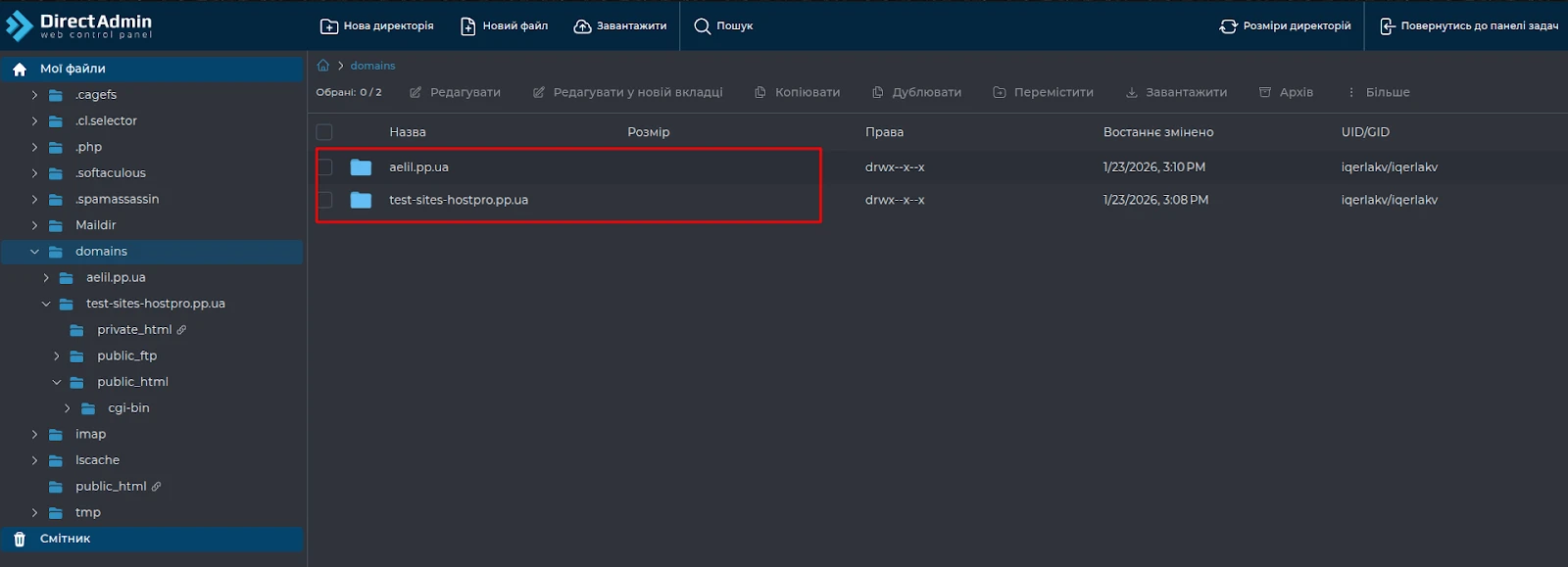Select lscache folder in the sidebar tree
The height and width of the screenshot is (567, 1568).
(x=97, y=460)
